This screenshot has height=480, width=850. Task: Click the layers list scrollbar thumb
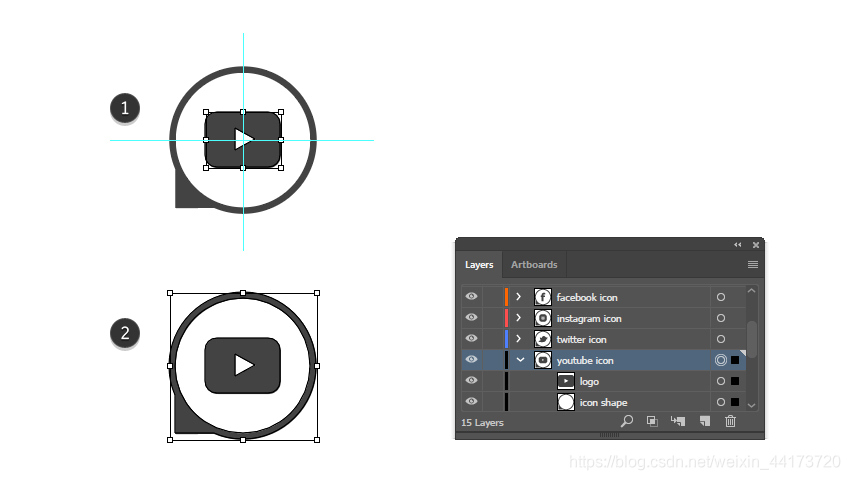(751, 340)
